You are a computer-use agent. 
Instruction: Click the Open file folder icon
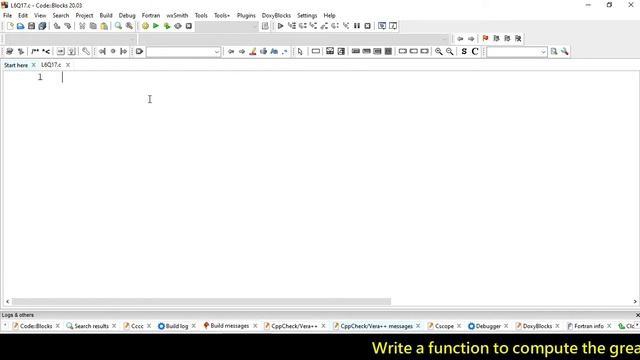tap(20, 26)
